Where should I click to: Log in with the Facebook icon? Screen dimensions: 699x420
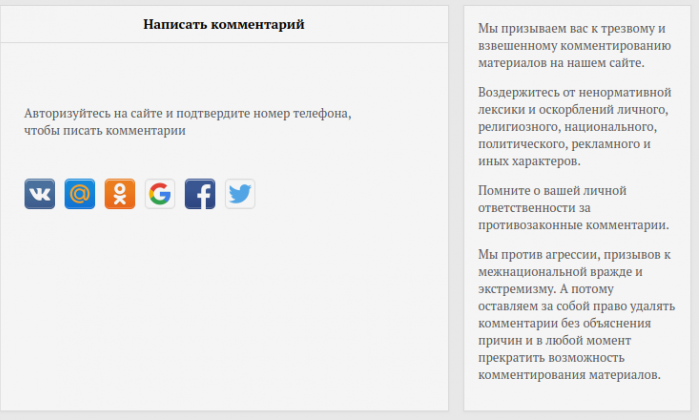click(200, 194)
